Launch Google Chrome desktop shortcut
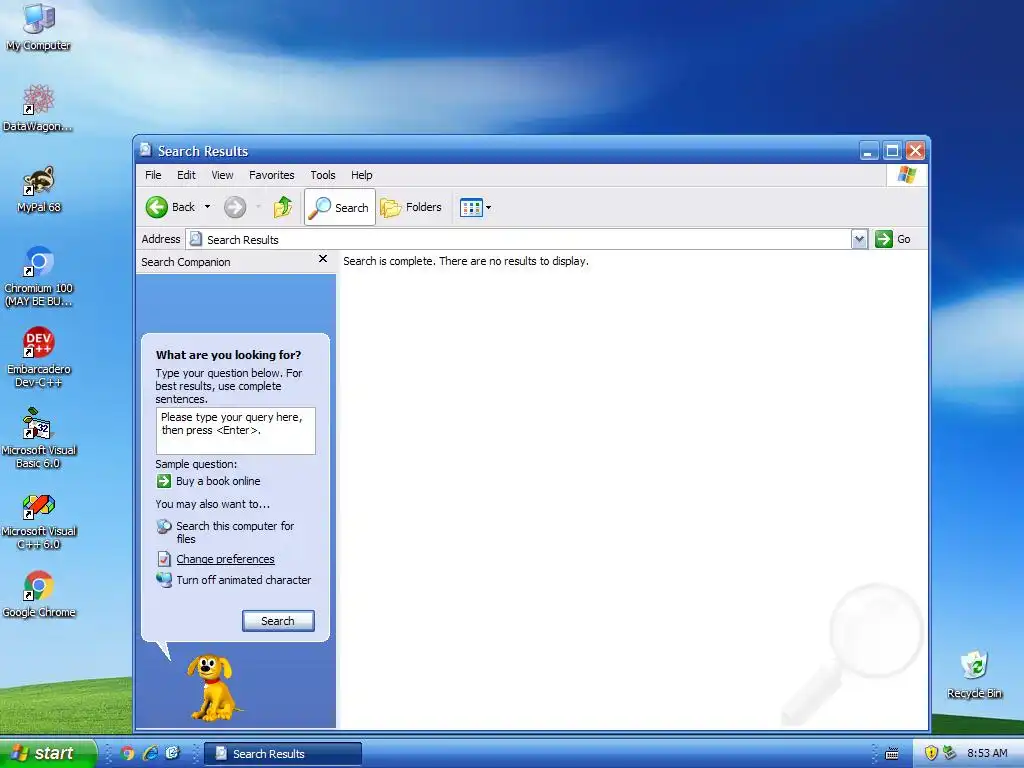Viewport: 1024px width, 768px height. click(39, 594)
